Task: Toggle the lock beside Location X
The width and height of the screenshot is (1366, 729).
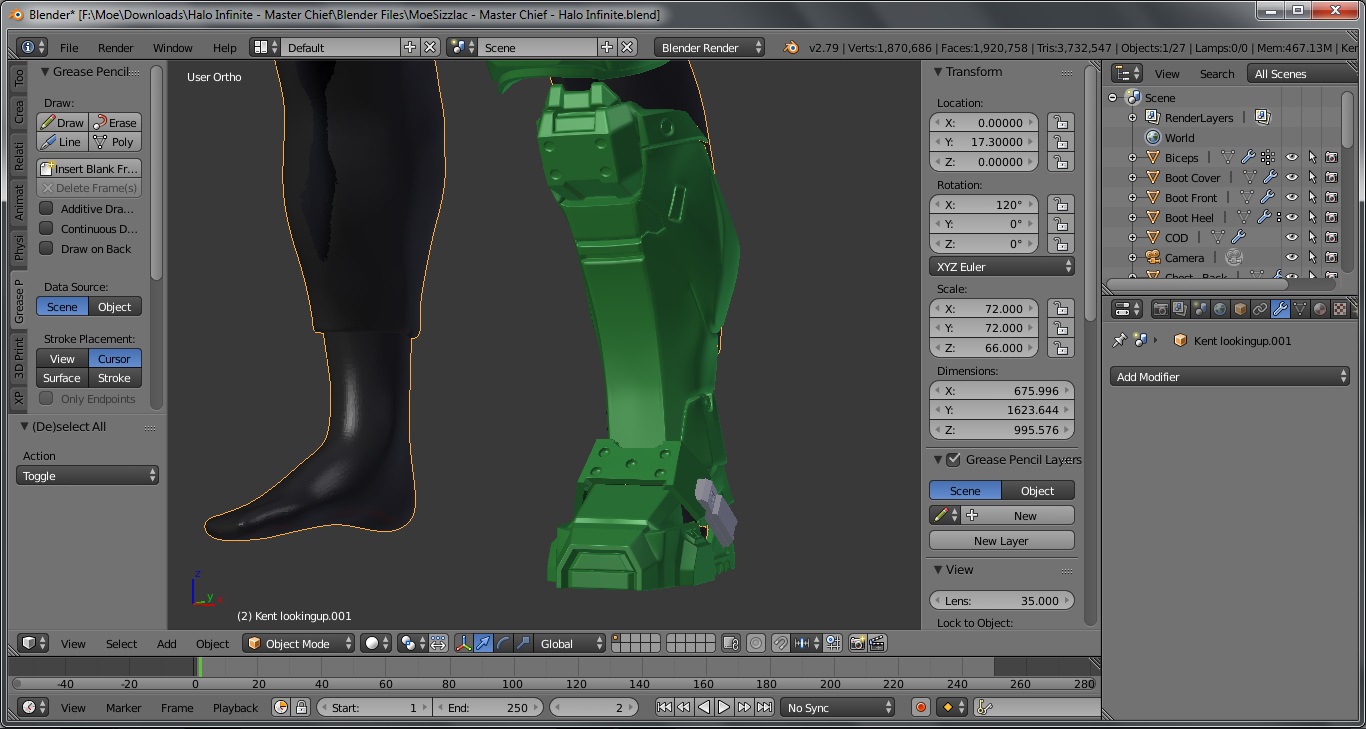Action: tap(1060, 122)
